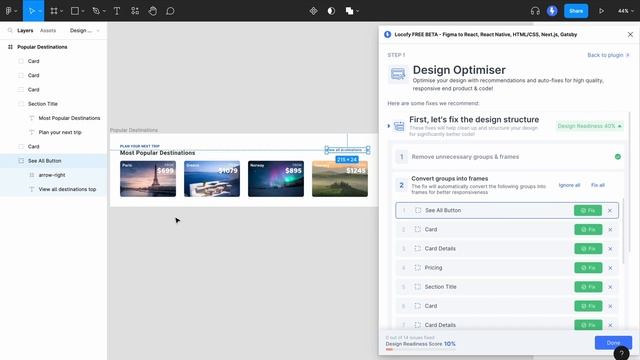Image resolution: width=640 pixels, height=360 pixels.
Task: Select the Move tool
Action: pyautogui.click(x=31, y=11)
